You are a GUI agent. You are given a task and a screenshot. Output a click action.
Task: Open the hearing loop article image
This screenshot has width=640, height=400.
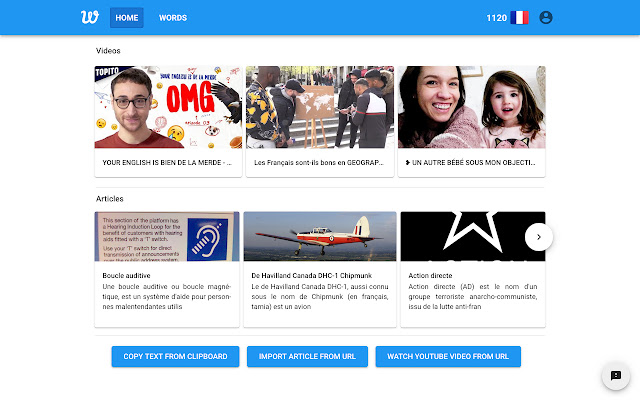click(x=167, y=236)
